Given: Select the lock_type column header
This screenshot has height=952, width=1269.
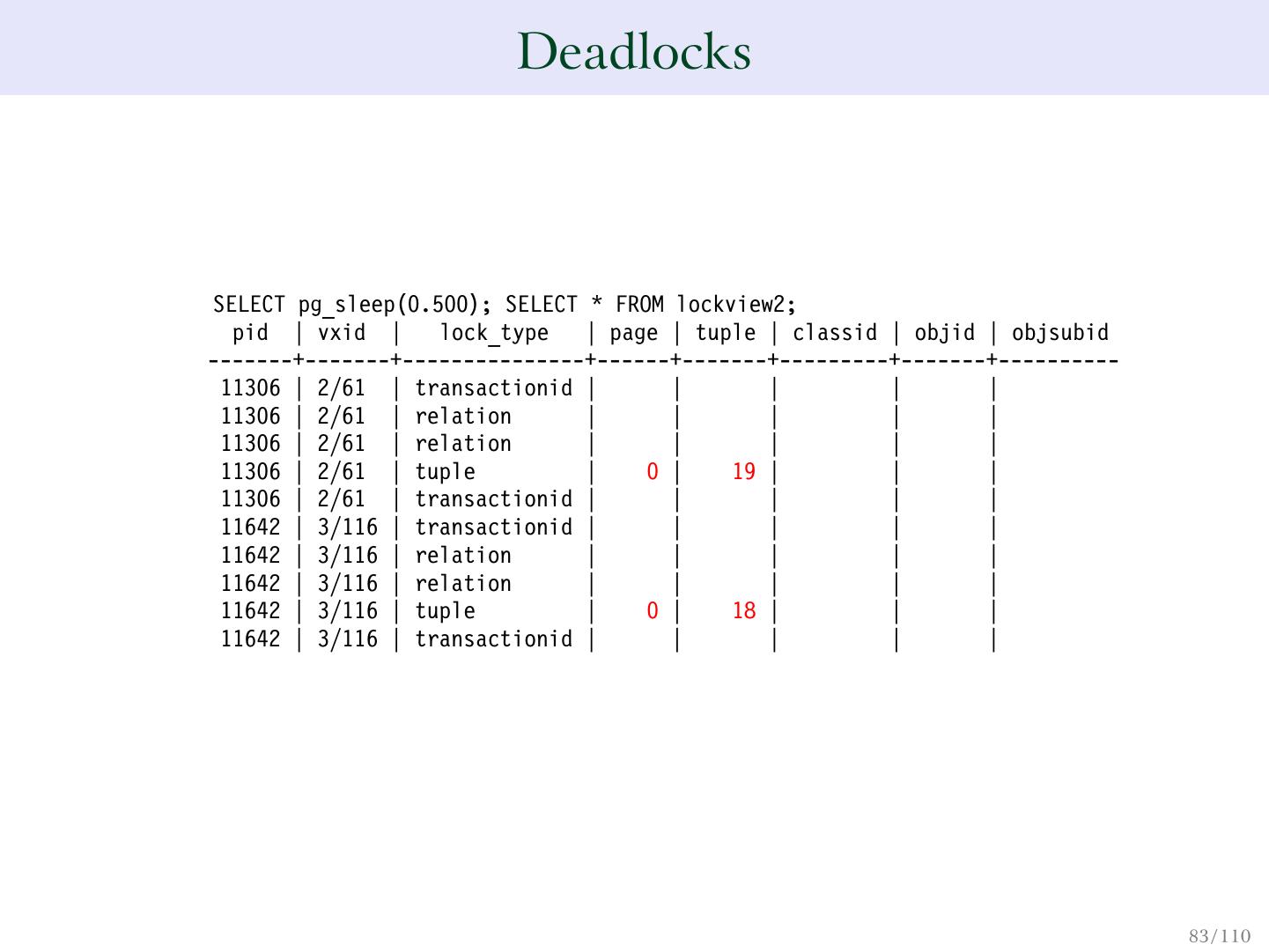Looking at the screenshot, I should (x=494, y=333).
